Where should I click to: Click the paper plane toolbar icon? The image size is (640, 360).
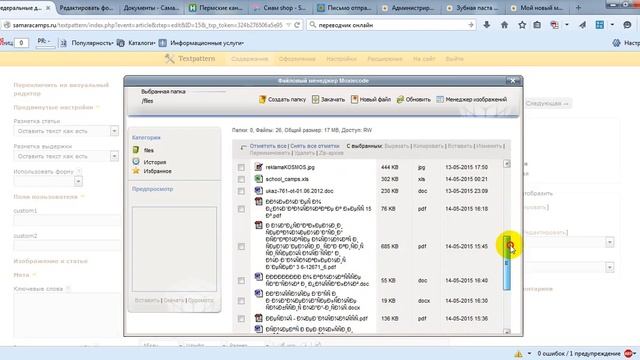coord(582,25)
